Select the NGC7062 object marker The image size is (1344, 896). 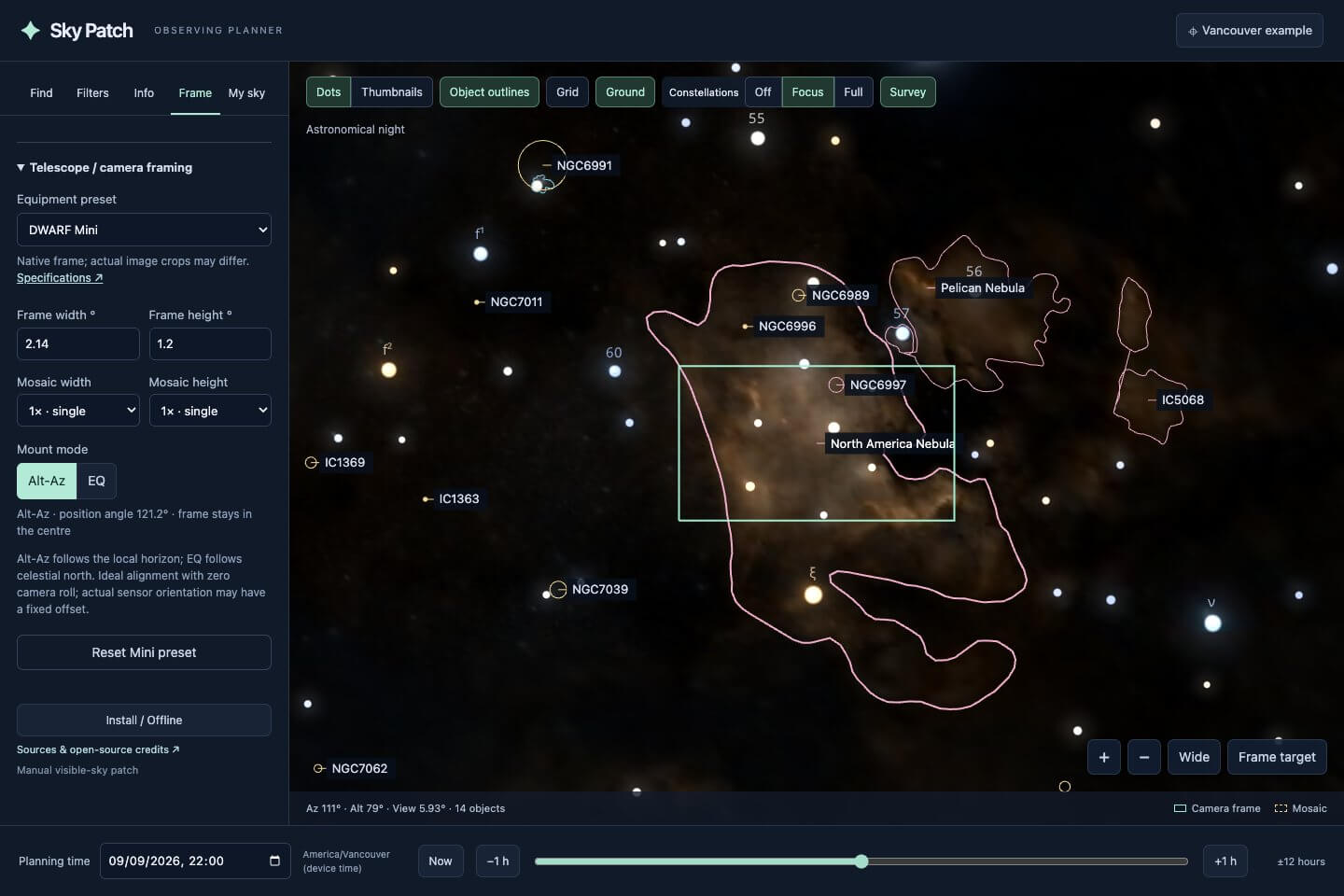click(318, 768)
